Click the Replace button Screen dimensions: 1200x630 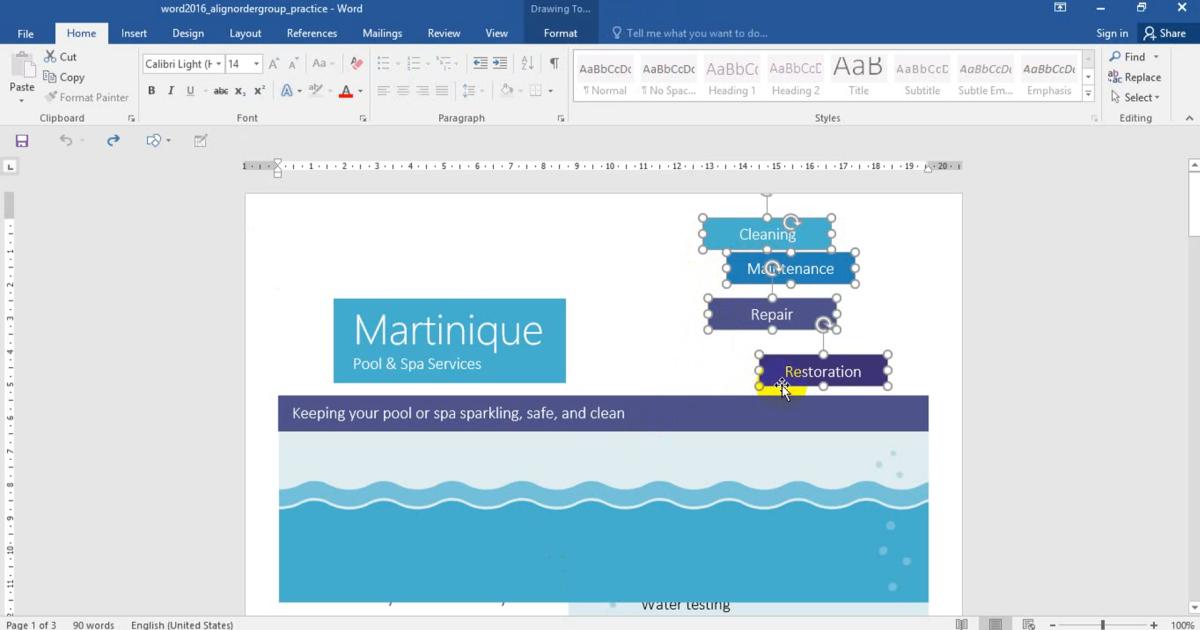[x=1135, y=77]
